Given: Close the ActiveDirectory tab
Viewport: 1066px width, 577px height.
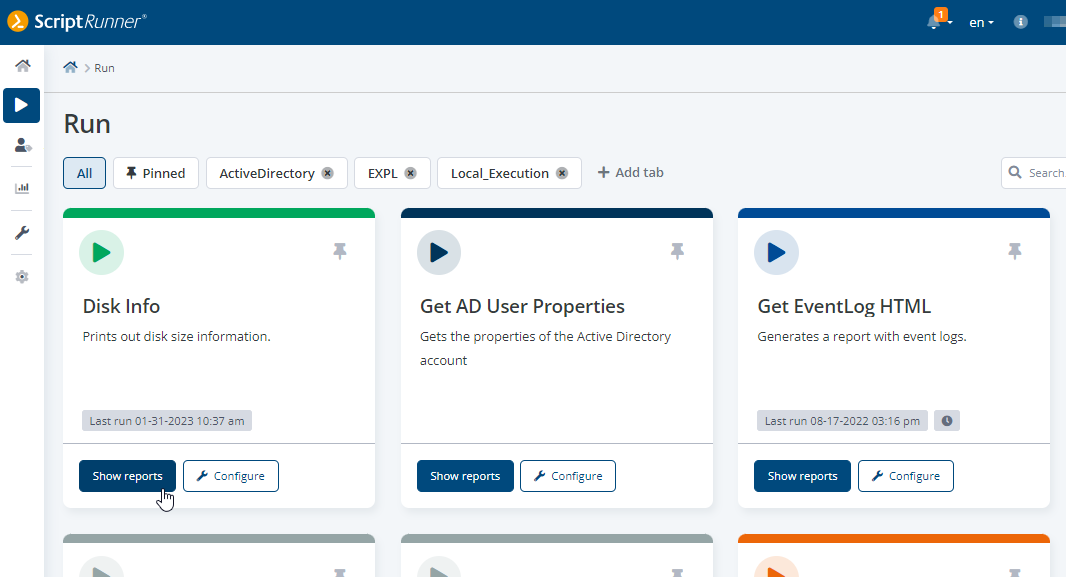Looking at the screenshot, I should (328, 173).
